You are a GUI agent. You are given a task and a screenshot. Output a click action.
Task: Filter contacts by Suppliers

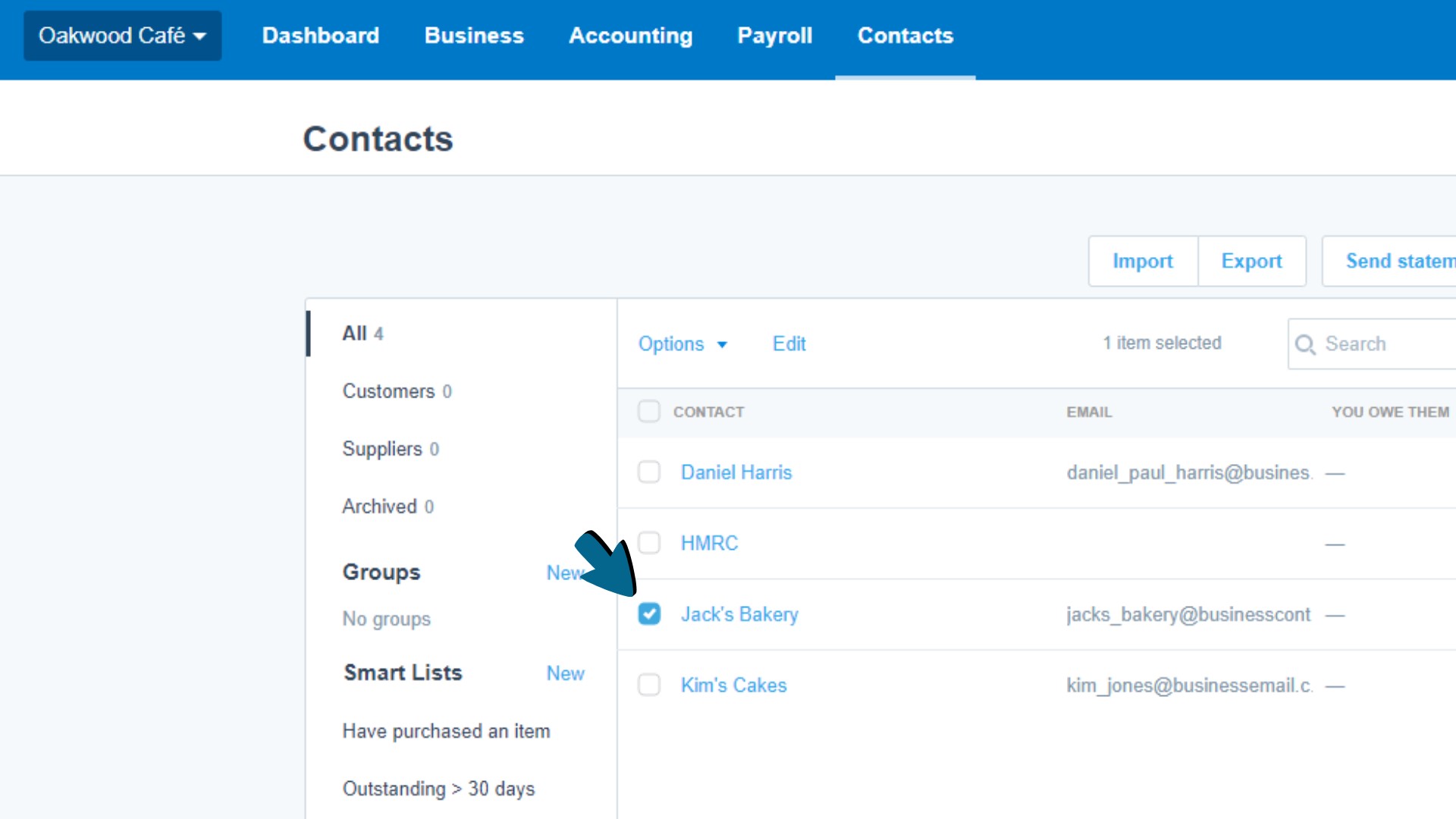[382, 448]
